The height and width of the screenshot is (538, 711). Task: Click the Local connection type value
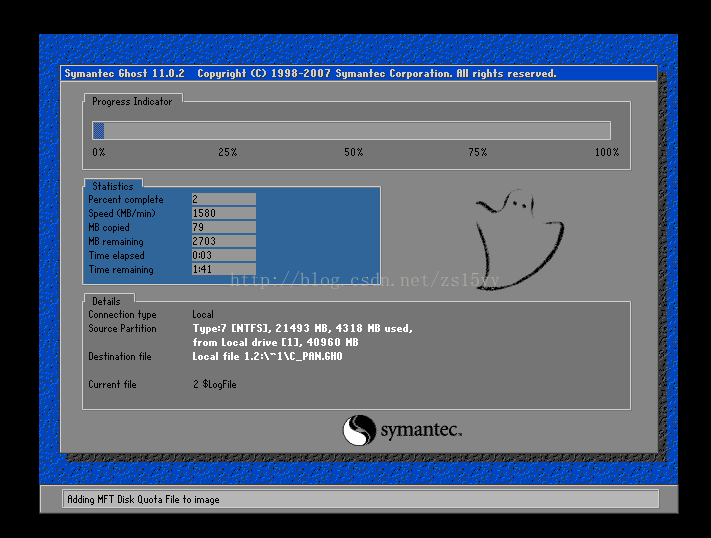point(203,315)
